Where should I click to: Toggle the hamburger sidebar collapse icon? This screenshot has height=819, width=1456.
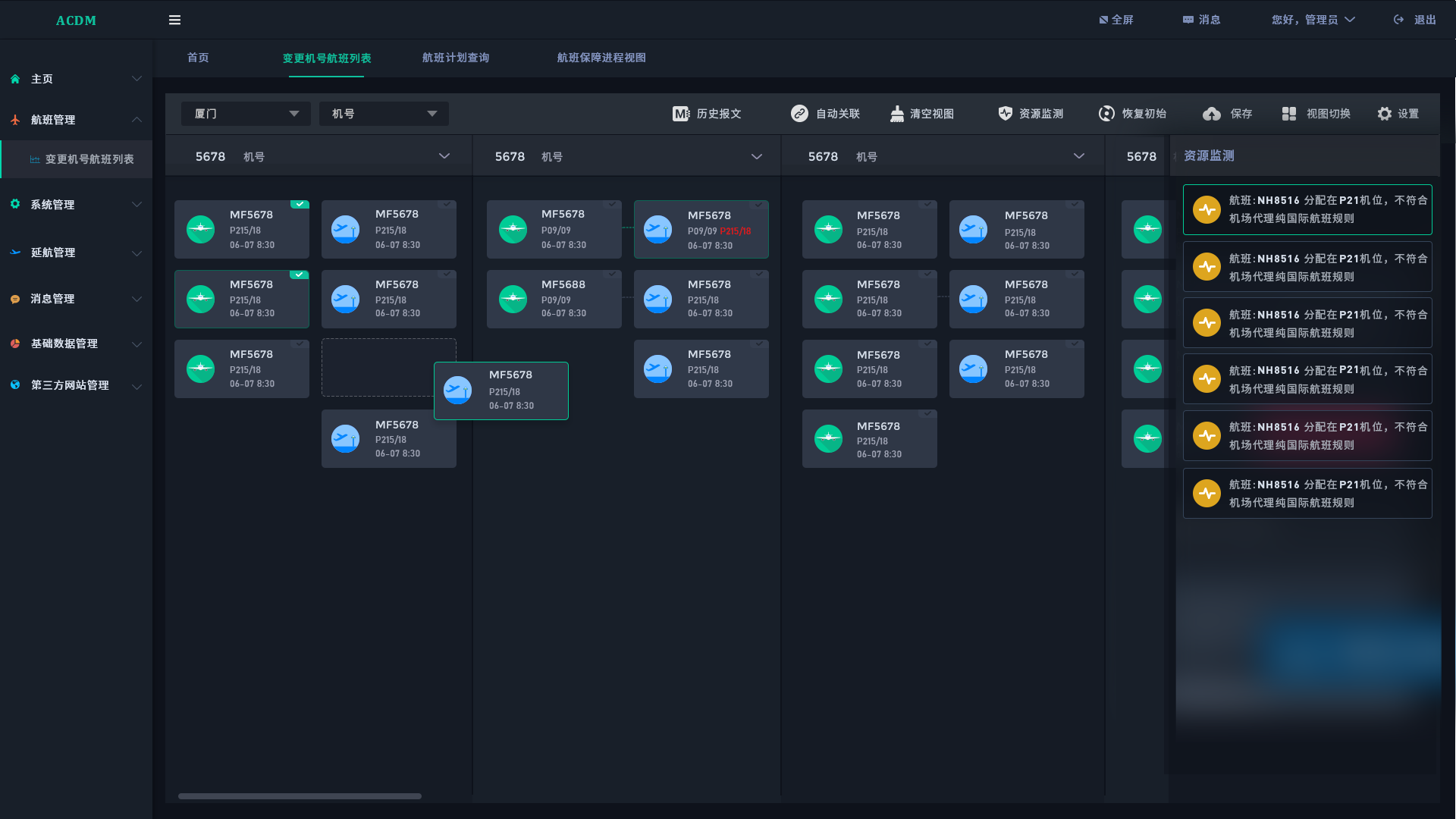pos(174,20)
